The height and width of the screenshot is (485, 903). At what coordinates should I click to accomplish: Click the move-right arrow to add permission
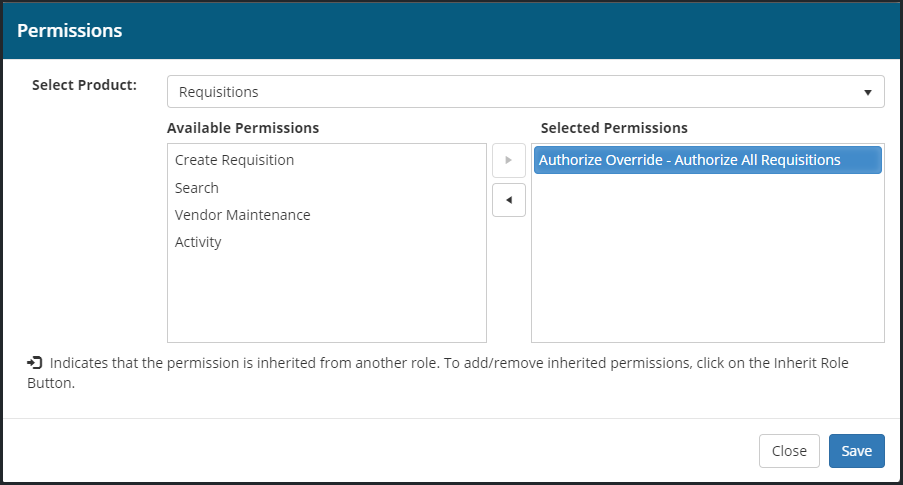point(509,160)
